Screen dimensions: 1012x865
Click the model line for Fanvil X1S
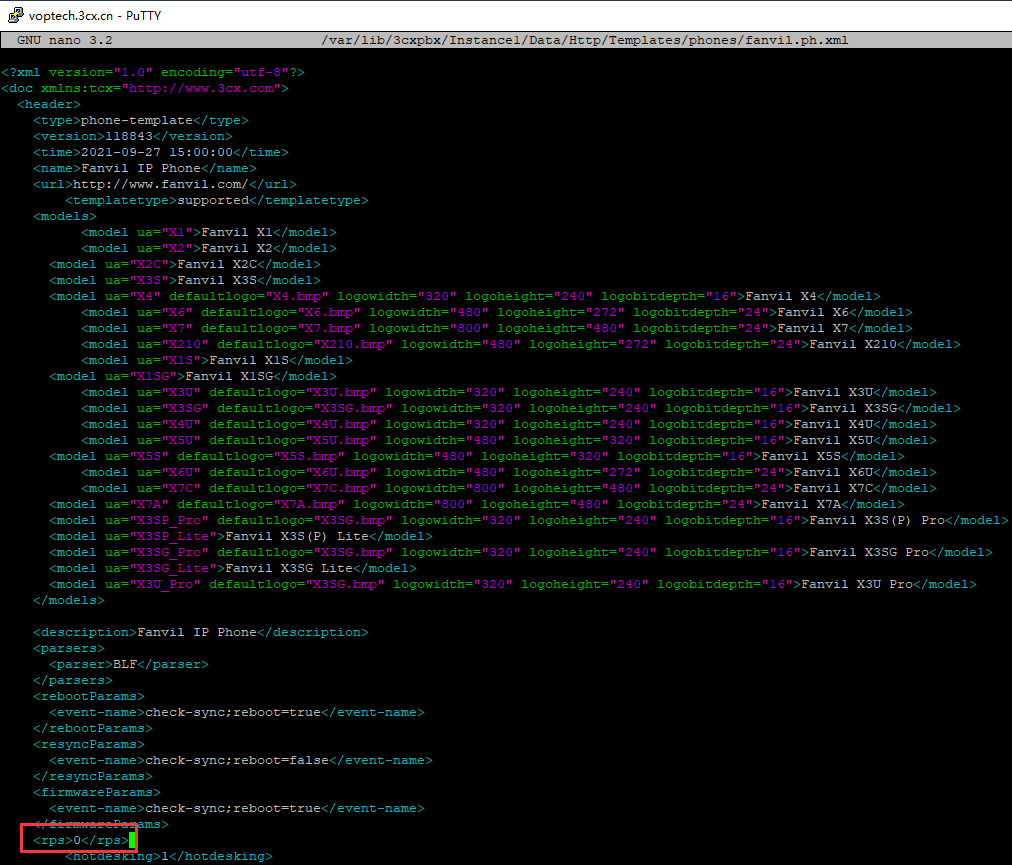[x=217, y=360]
